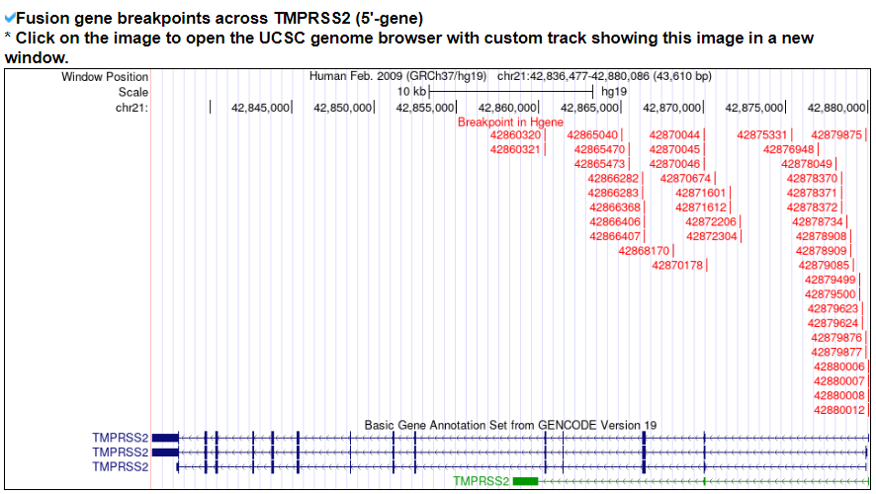Select breakpoint marker 42876948

(789, 149)
